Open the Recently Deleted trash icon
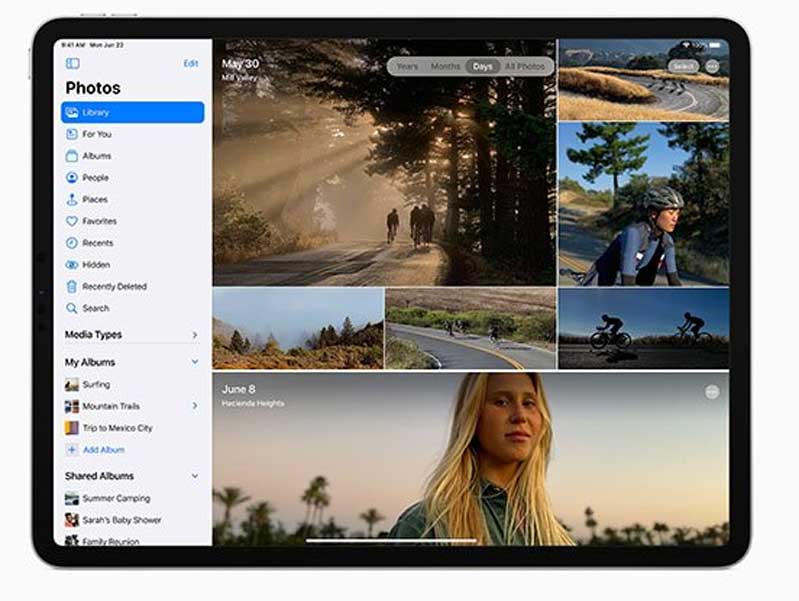The width and height of the screenshot is (799, 601). tap(72, 286)
